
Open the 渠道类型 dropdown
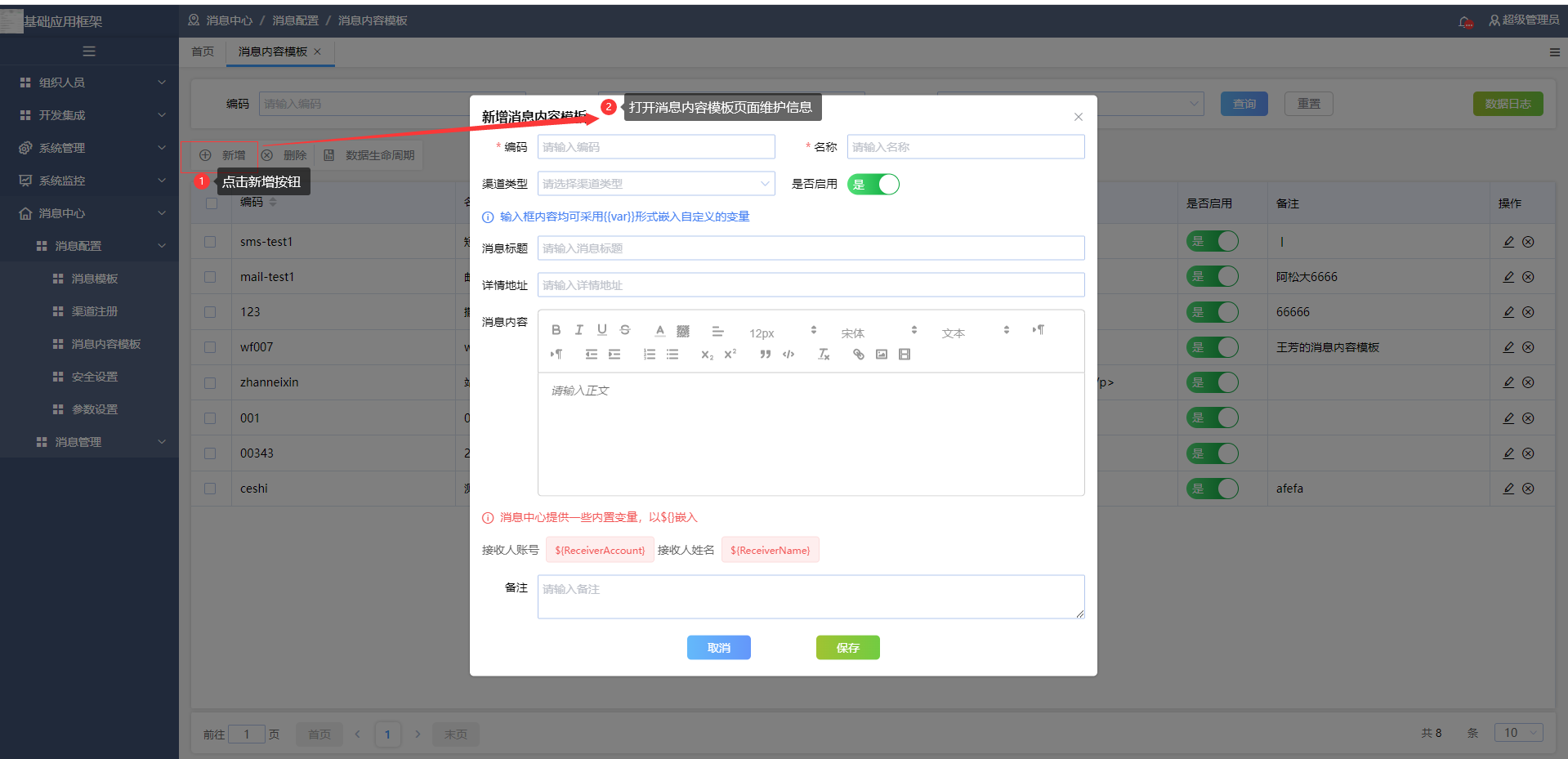pyautogui.click(x=656, y=184)
